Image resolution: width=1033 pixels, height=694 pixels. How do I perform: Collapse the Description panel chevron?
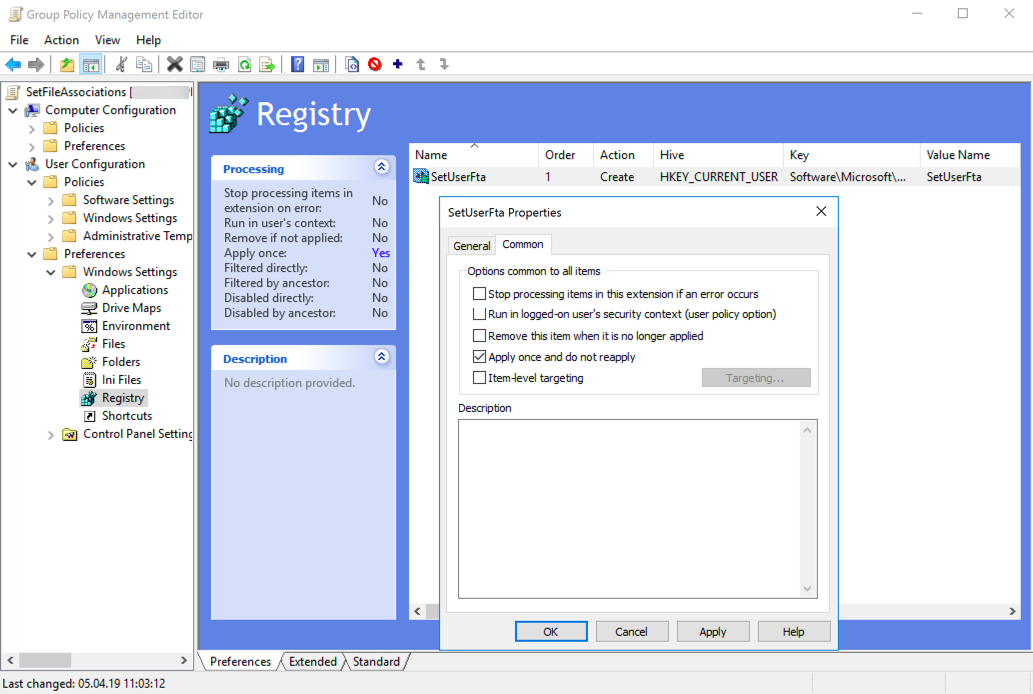[381, 357]
